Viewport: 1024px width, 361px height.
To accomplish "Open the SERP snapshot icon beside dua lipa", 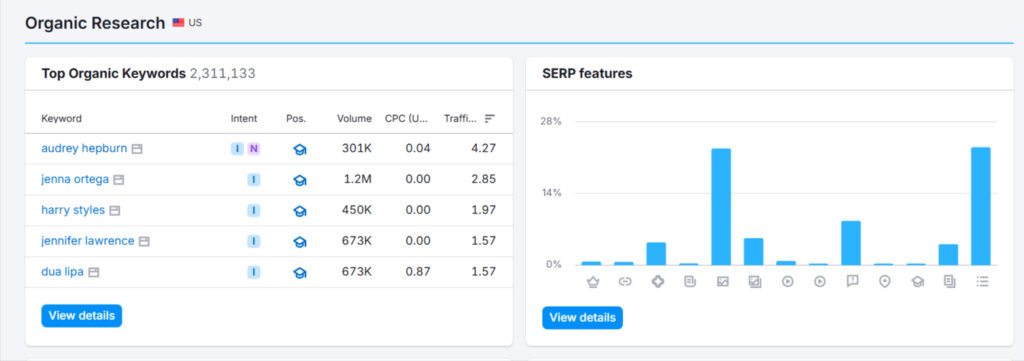I will click(x=93, y=272).
